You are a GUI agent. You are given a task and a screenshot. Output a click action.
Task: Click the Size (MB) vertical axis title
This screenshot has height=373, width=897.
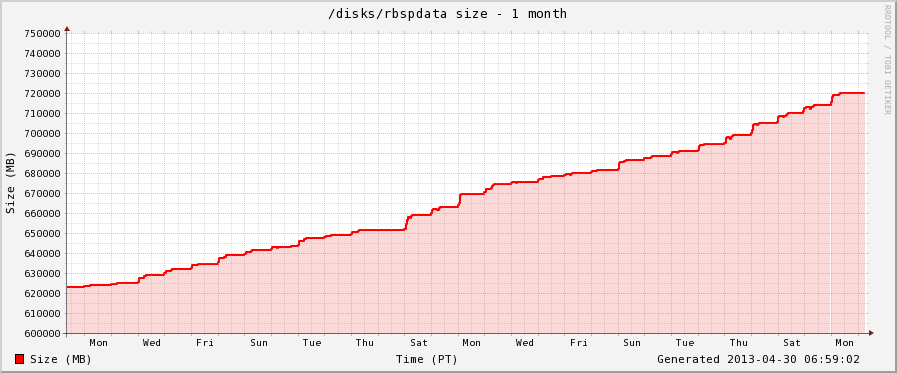tap(10, 183)
